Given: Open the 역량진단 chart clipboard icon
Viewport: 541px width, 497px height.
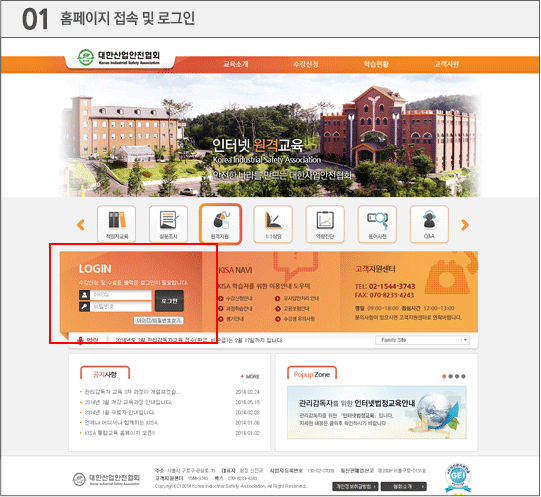Looking at the screenshot, I should (325, 224).
